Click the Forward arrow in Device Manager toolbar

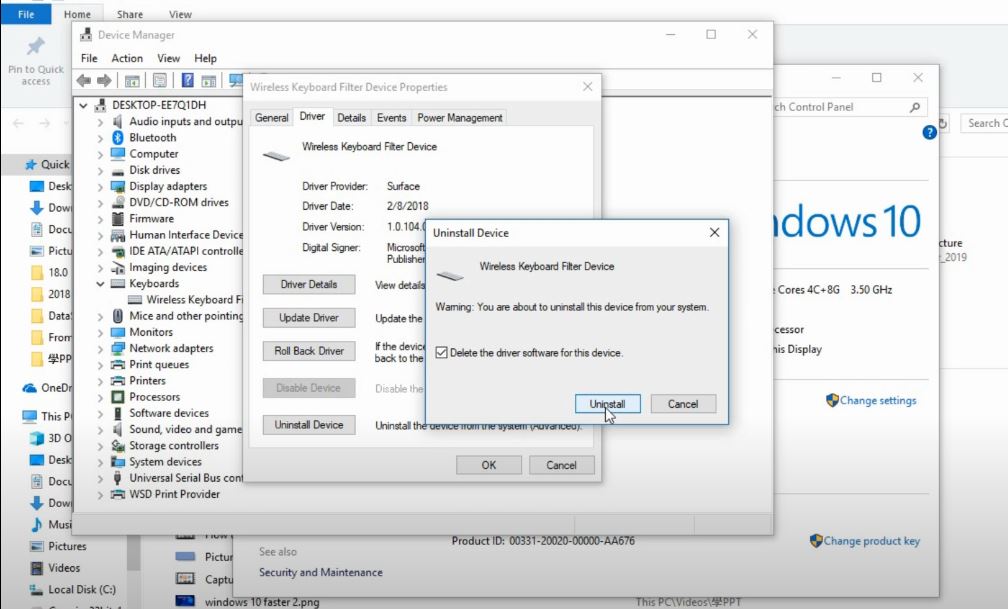tap(104, 80)
